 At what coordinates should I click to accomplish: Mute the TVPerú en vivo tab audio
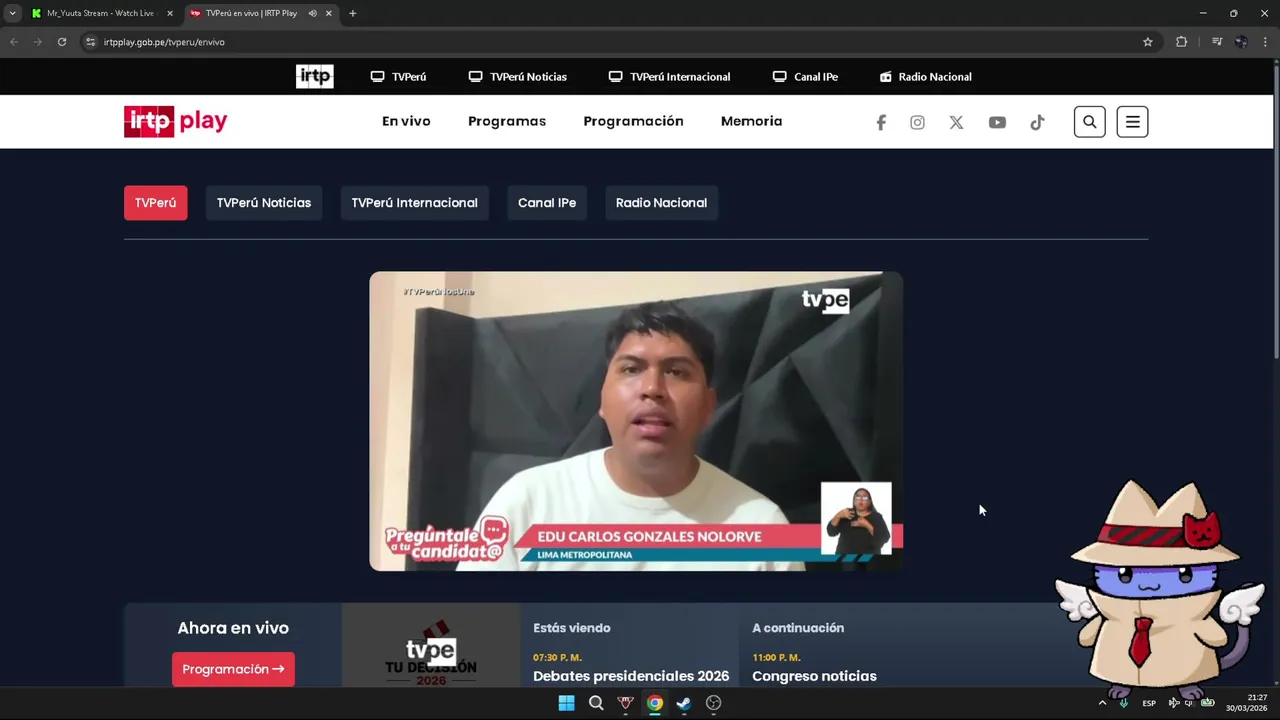(312, 13)
